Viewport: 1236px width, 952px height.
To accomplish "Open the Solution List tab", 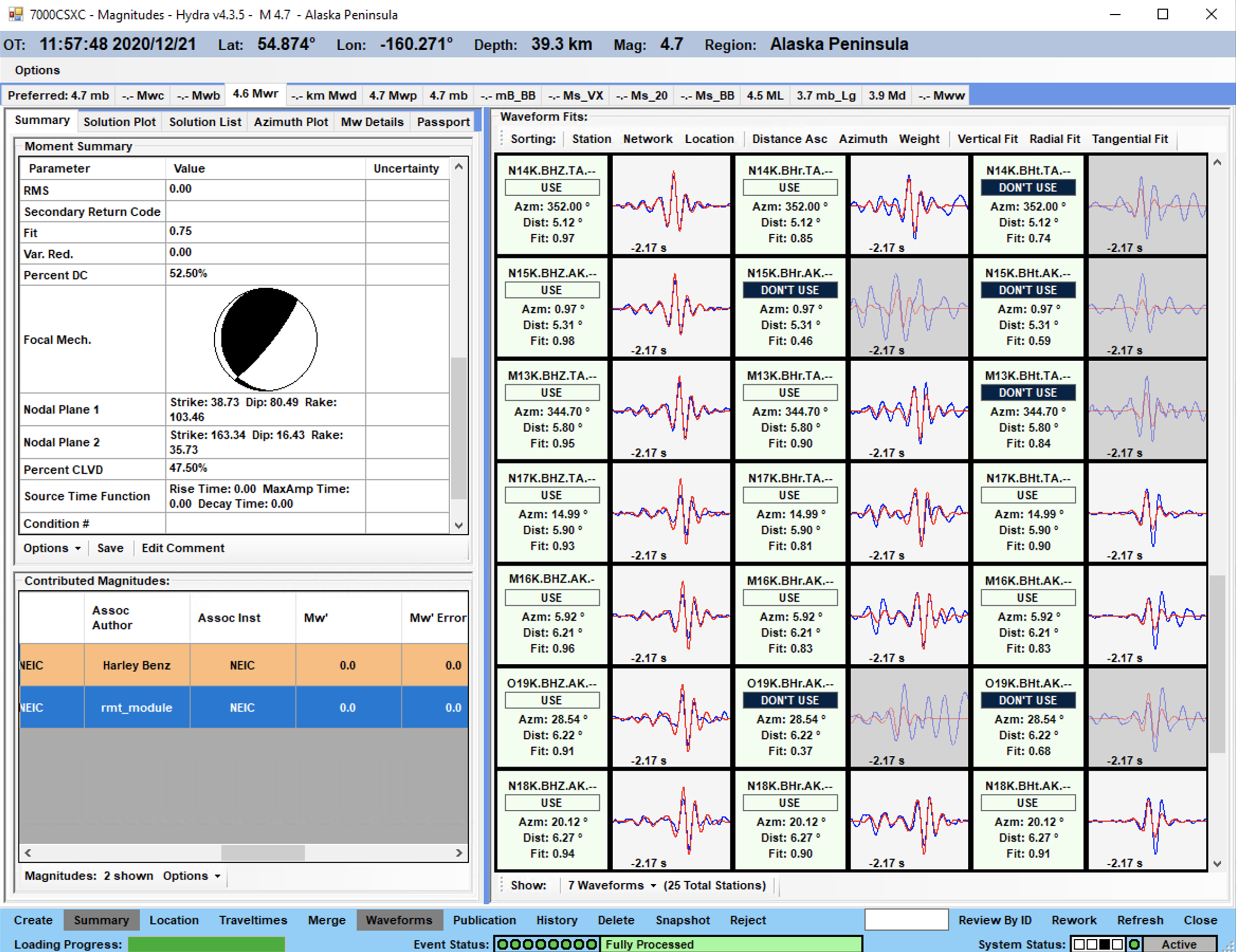I will (x=205, y=122).
